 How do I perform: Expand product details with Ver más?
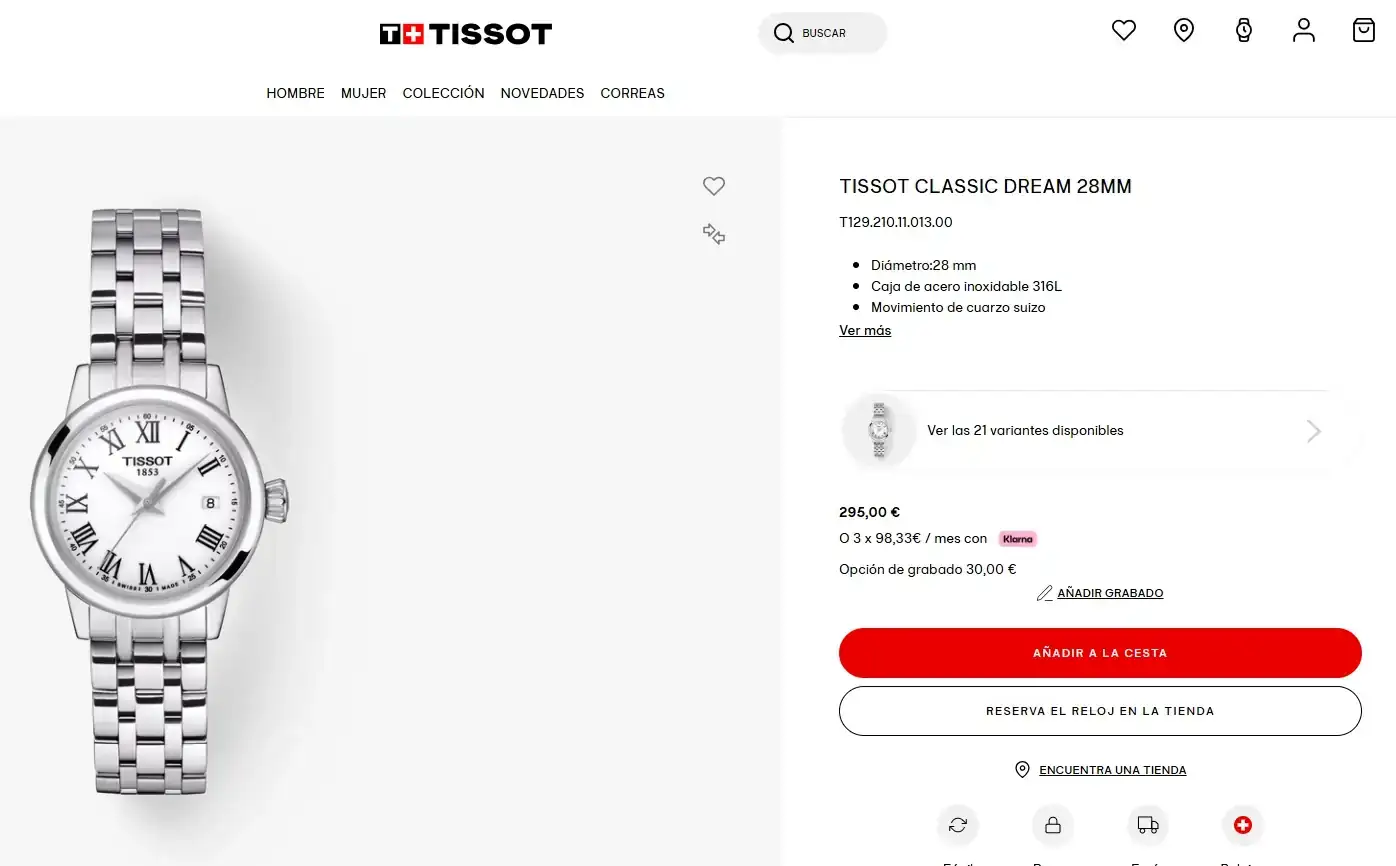(x=865, y=330)
